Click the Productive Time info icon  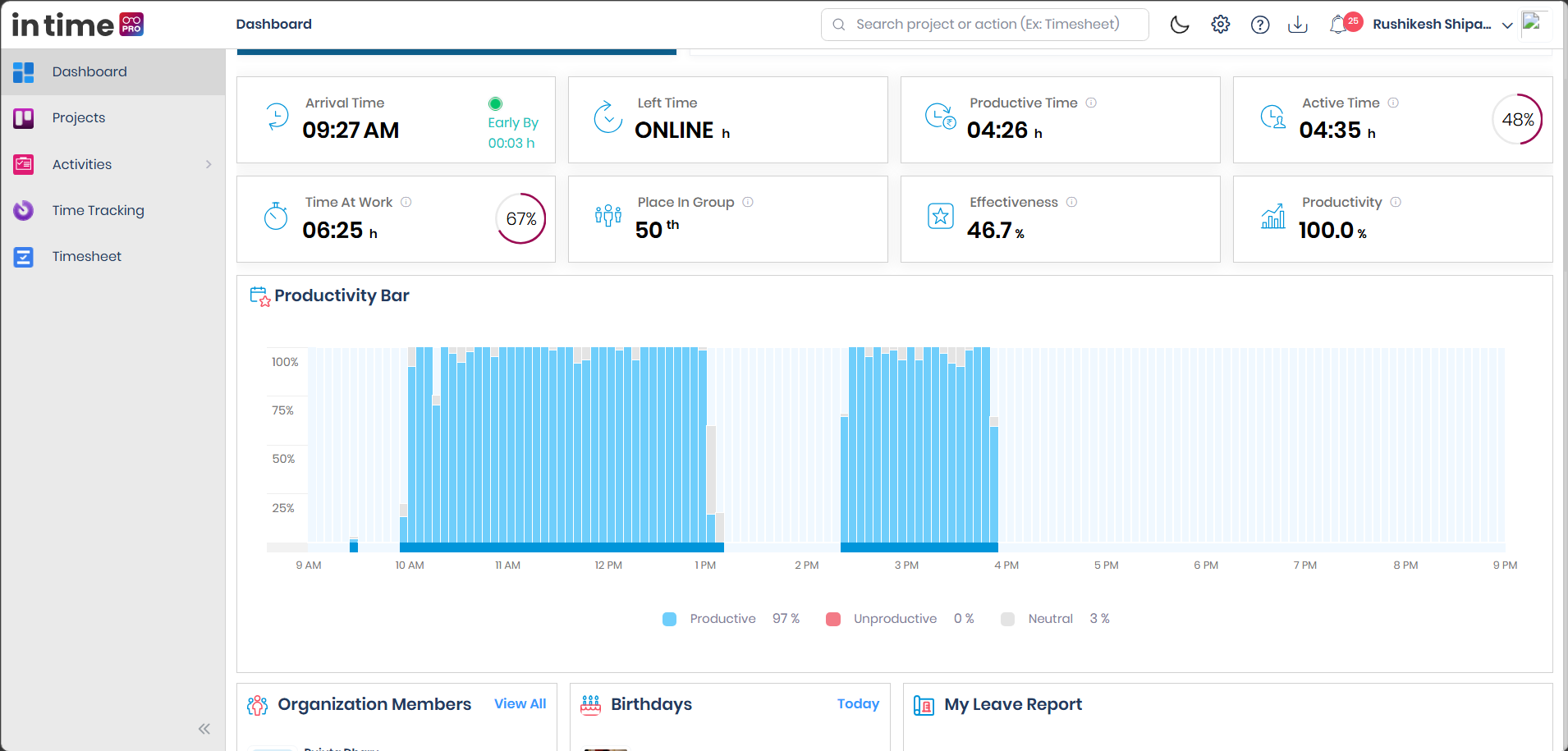tap(1091, 103)
